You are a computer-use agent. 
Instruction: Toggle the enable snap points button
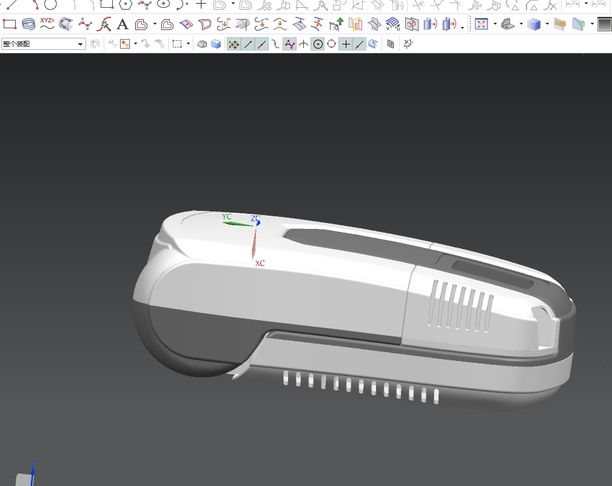(x=233, y=44)
